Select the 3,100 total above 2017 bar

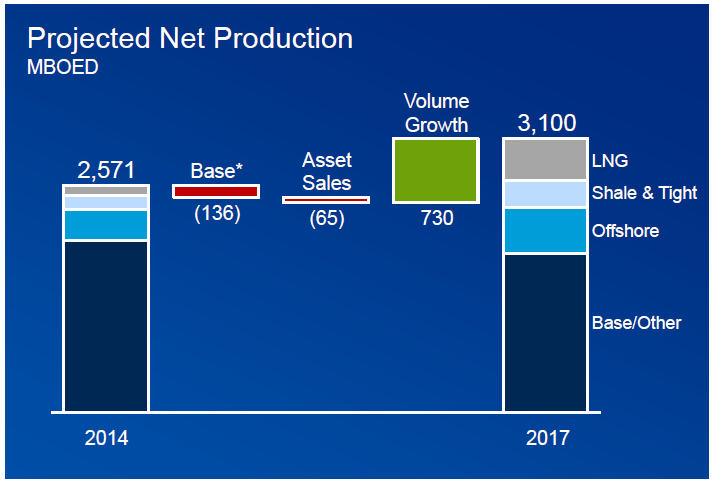coord(546,124)
